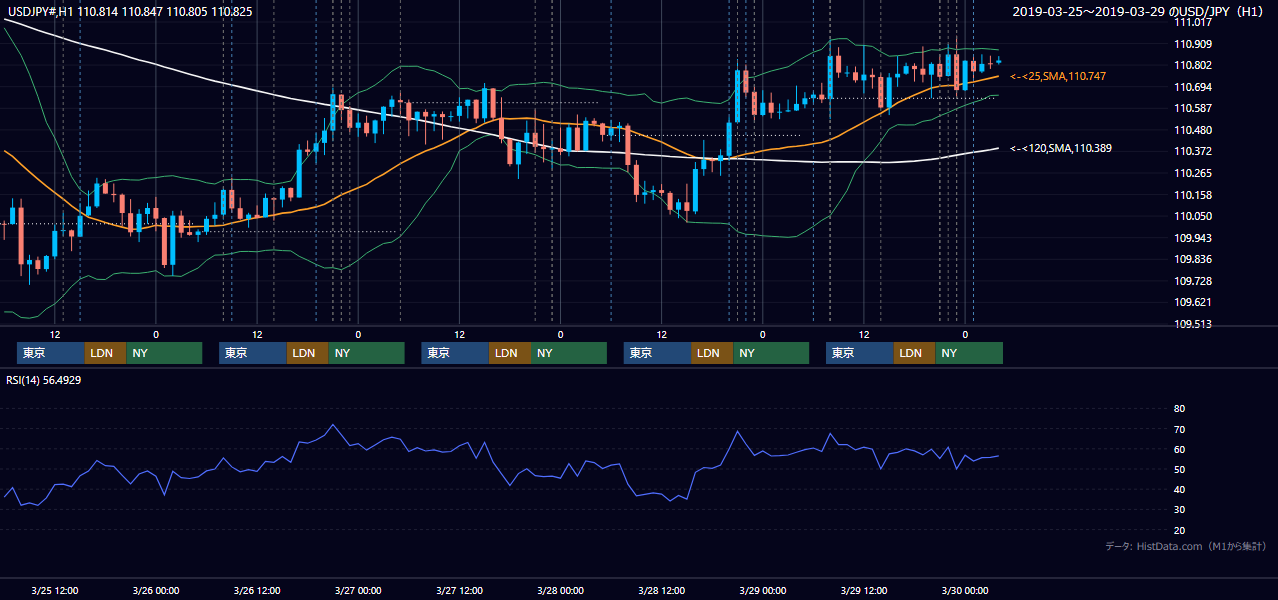Click the 東京 session box for 3/29

click(860, 353)
